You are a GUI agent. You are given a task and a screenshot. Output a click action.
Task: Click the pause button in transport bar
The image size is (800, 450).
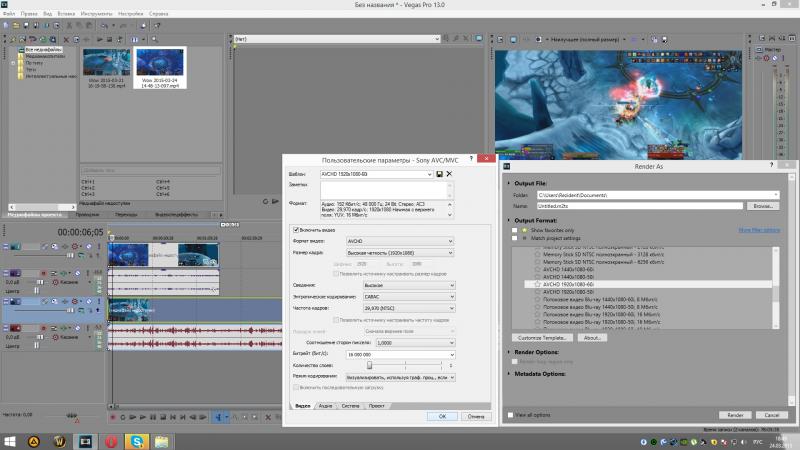153,417
